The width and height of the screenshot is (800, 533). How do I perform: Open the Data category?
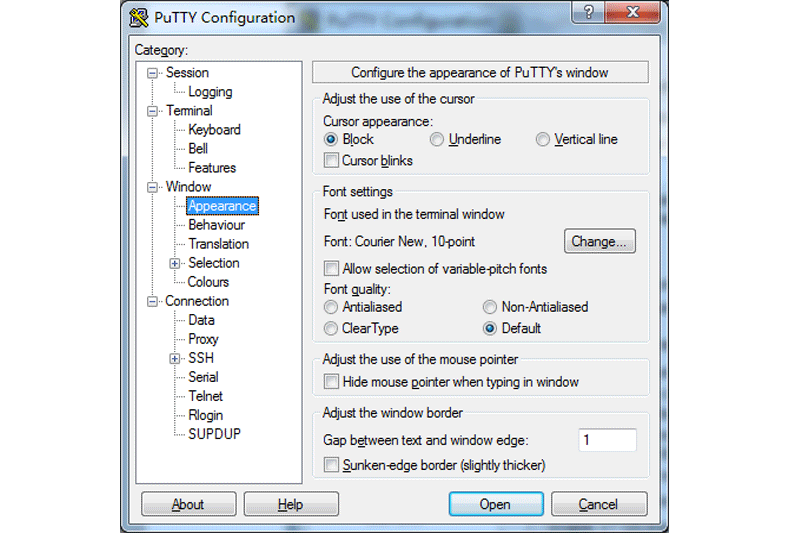tap(201, 320)
